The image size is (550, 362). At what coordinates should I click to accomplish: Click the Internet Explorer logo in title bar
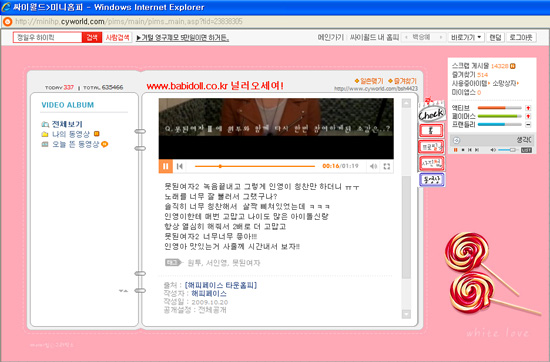pos(6,7)
